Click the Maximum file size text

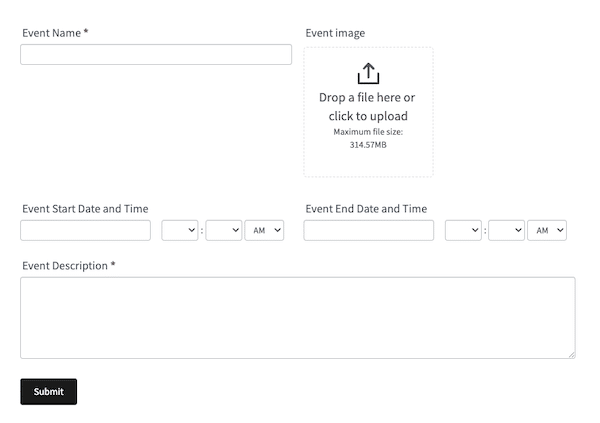[368, 138]
